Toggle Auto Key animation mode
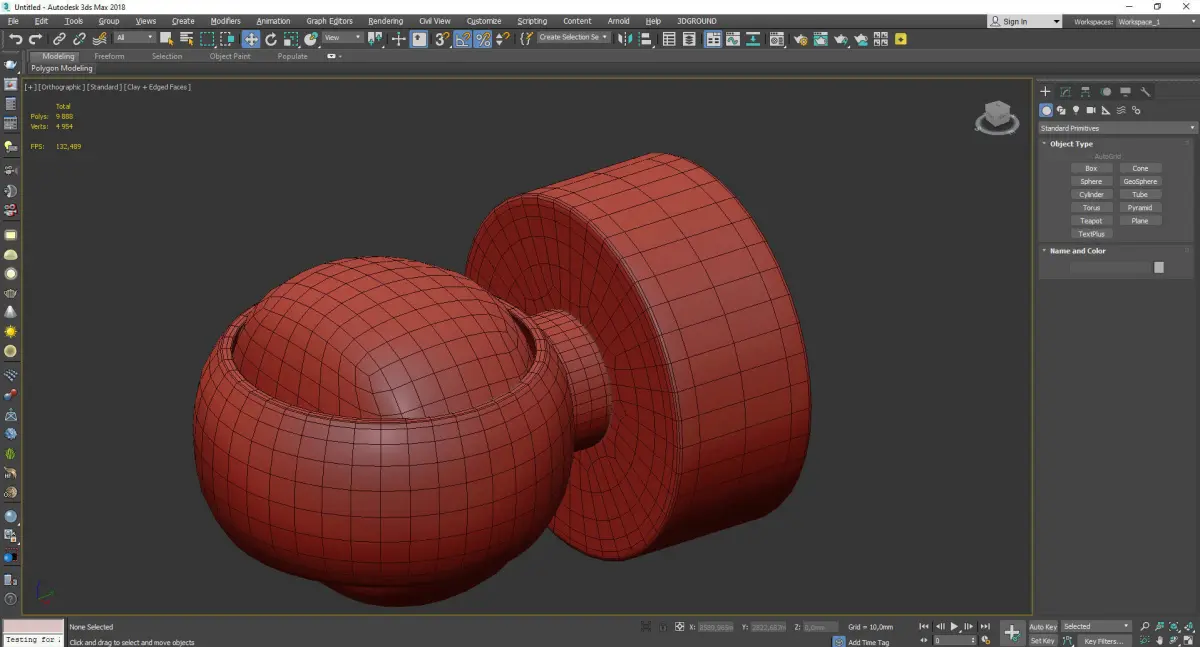The height and width of the screenshot is (647, 1200). (1043, 627)
